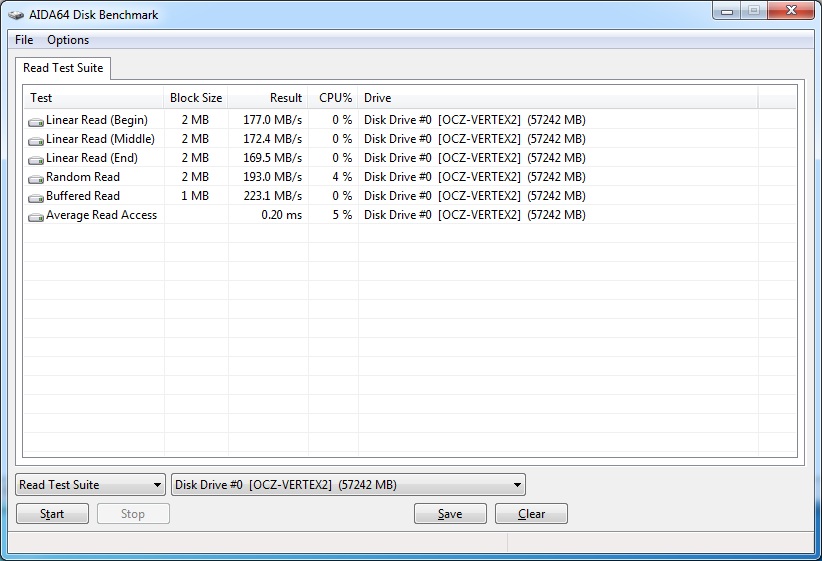Click the CPU% column header

(334, 98)
